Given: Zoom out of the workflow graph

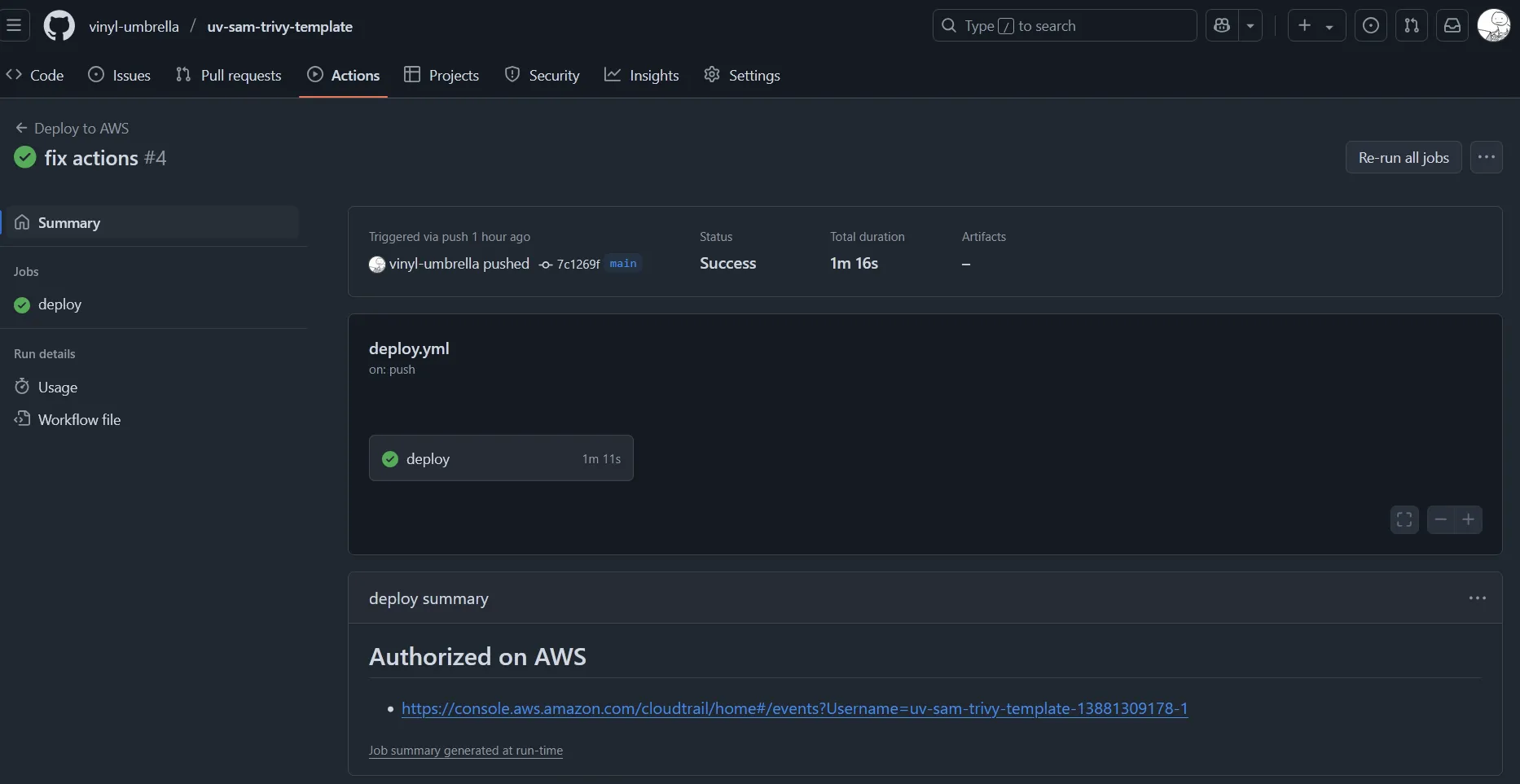Looking at the screenshot, I should coord(1440,519).
